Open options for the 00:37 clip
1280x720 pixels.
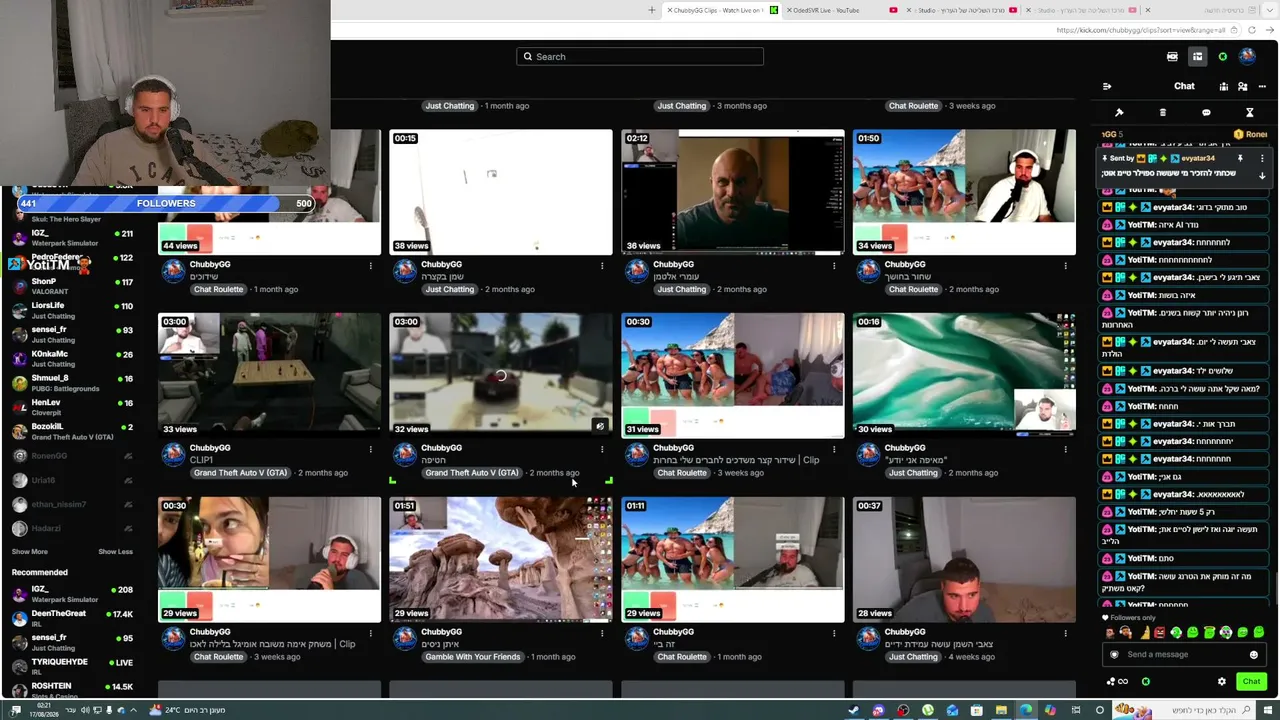(1066, 634)
